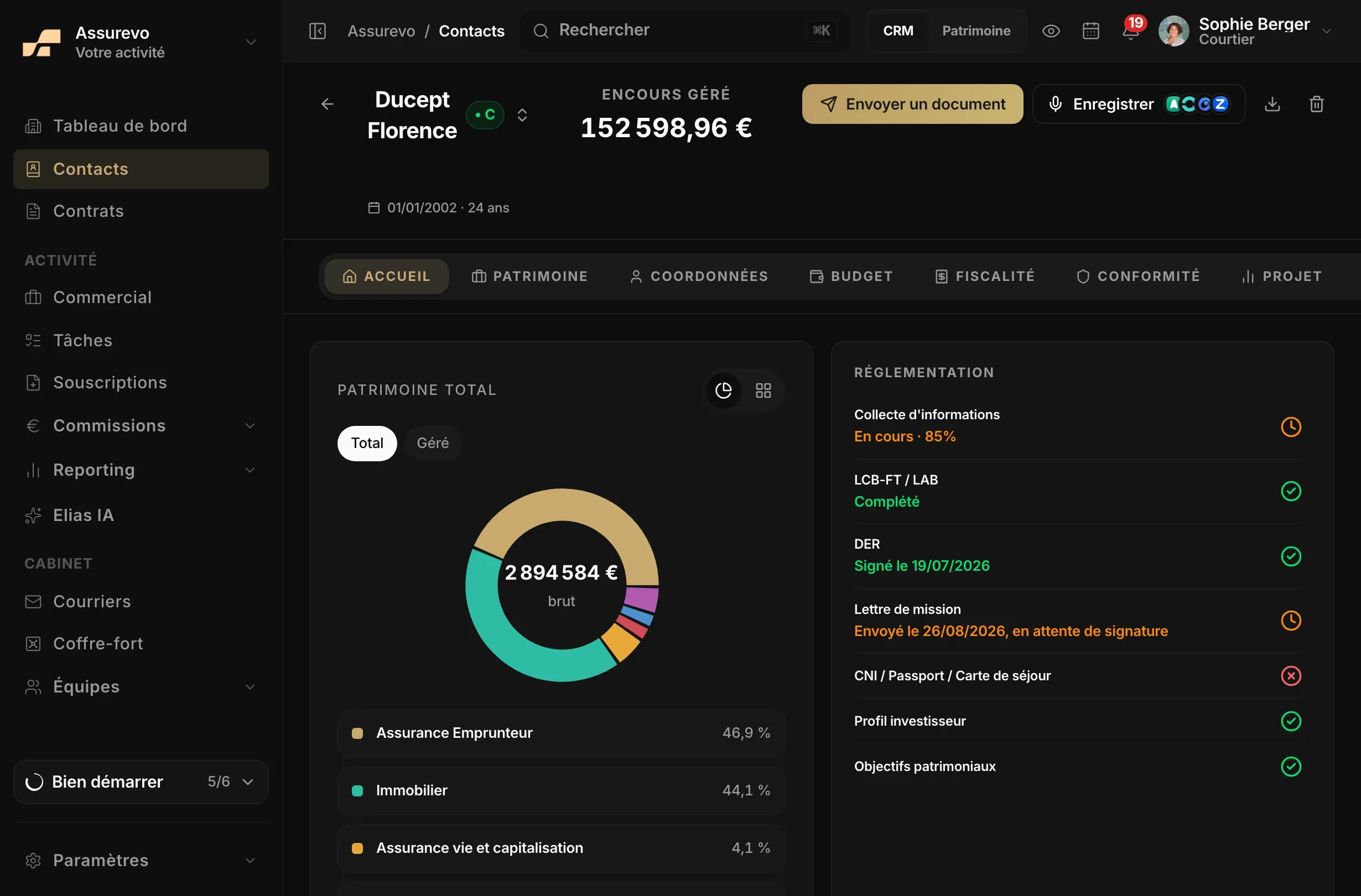
Task: Open Coffre-fort vault
Action: pyautogui.click(x=141, y=643)
